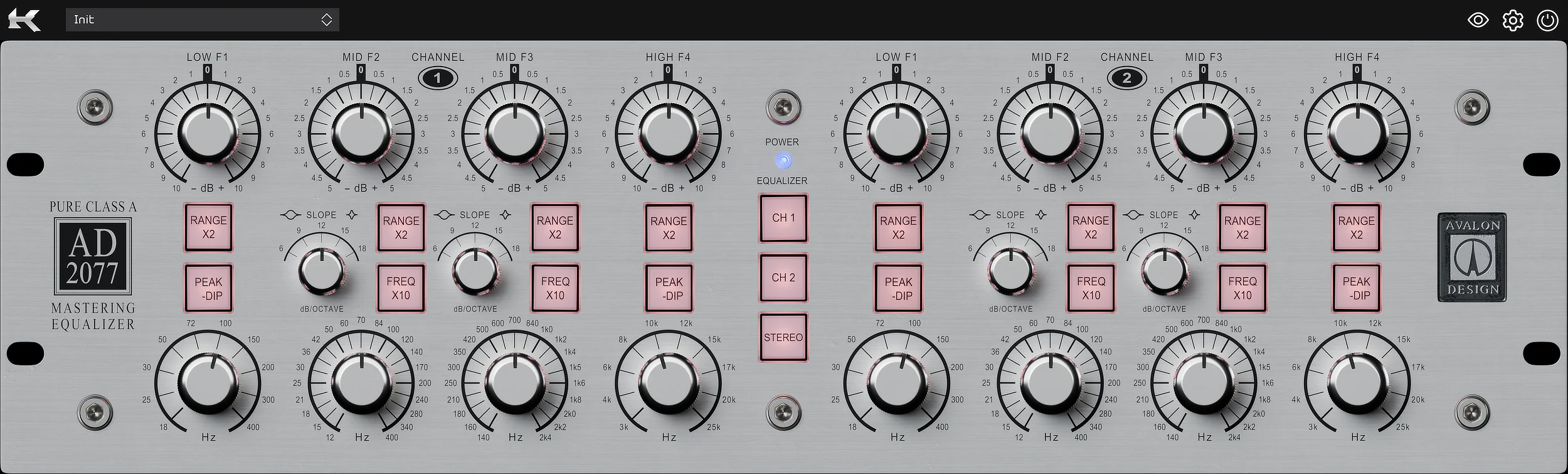Click Channel 1 MID F2 gain knob
Screen dimensions: 1568x474
pos(361,133)
